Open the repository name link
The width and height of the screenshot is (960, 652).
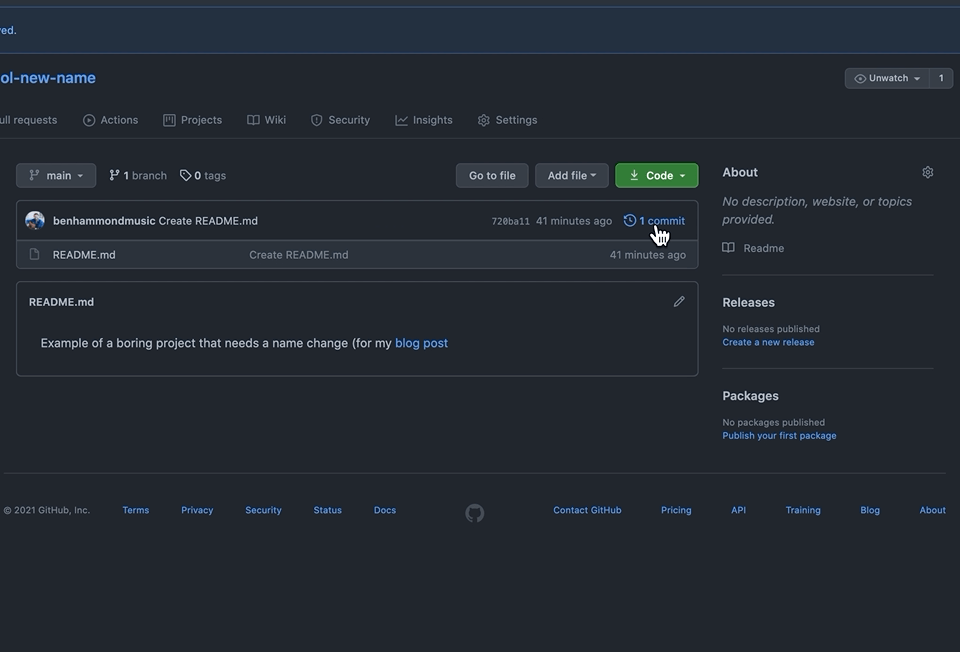48,78
